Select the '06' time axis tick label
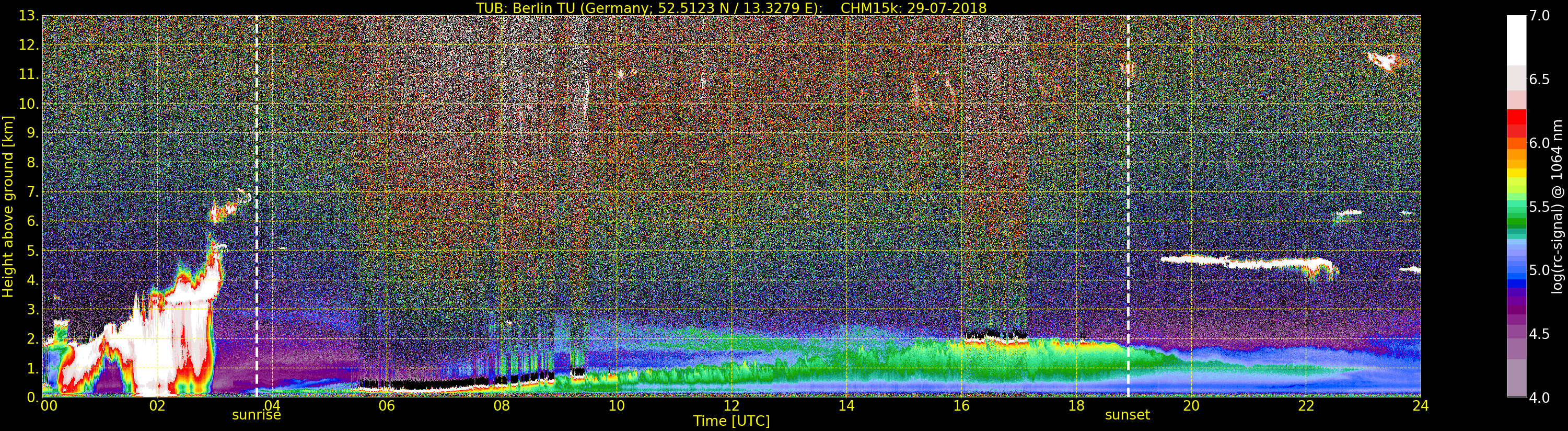Image resolution: width=1568 pixels, height=431 pixels. coord(387,406)
